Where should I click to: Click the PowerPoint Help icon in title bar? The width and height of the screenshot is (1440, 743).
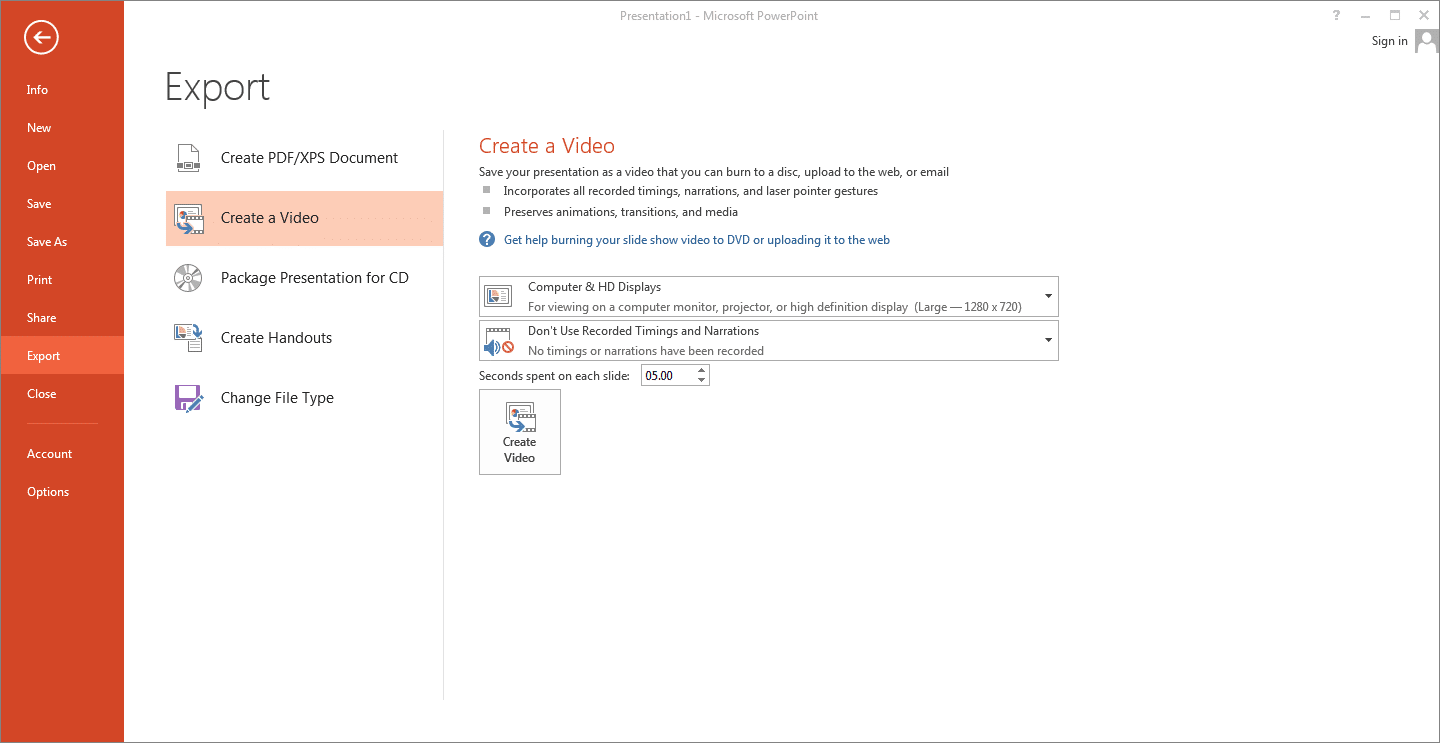[x=1337, y=15]
